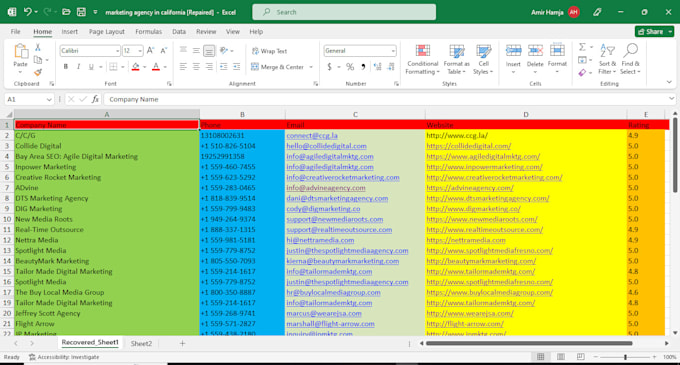
Task: Click the Search box in title bar
Action: [x=344, y=12]
